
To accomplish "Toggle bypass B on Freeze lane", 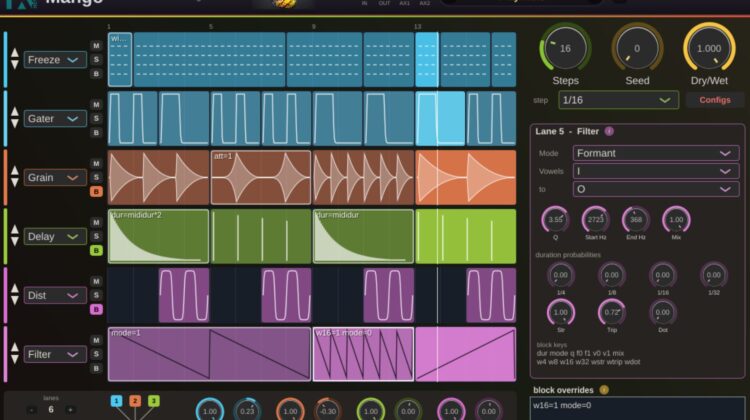I will click(96, 74).
